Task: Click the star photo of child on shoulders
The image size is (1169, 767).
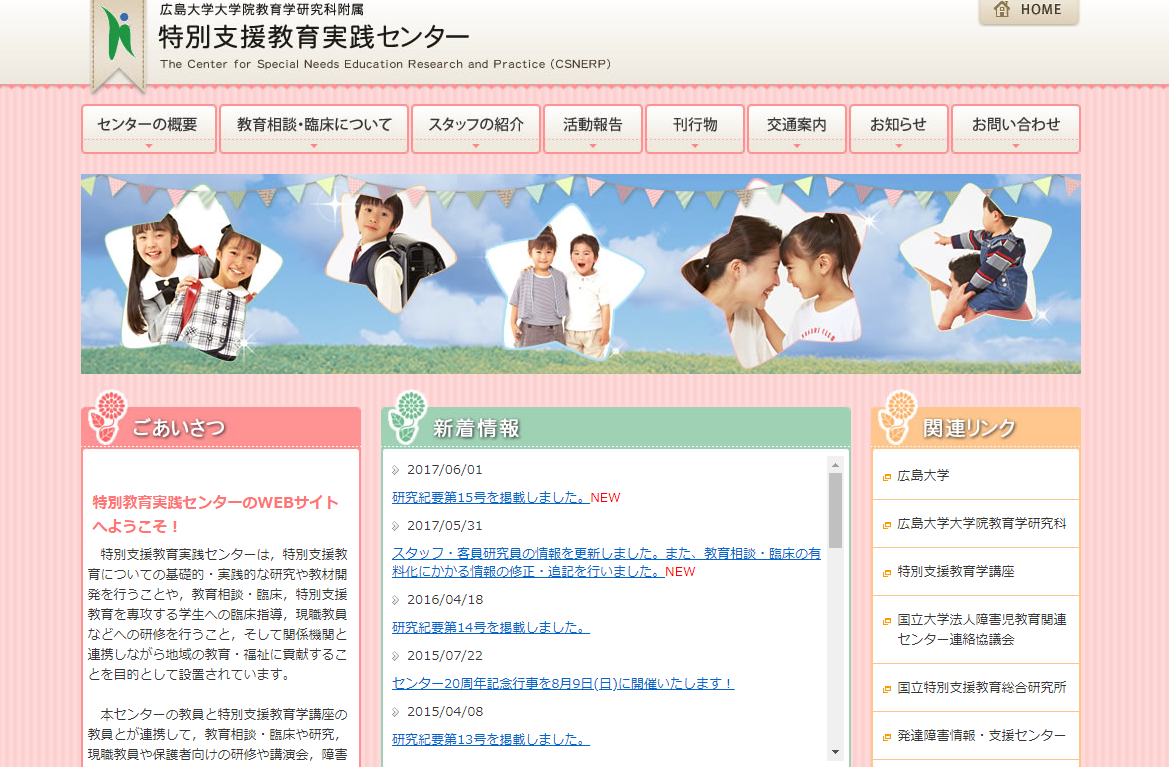Action: [978, 259]
